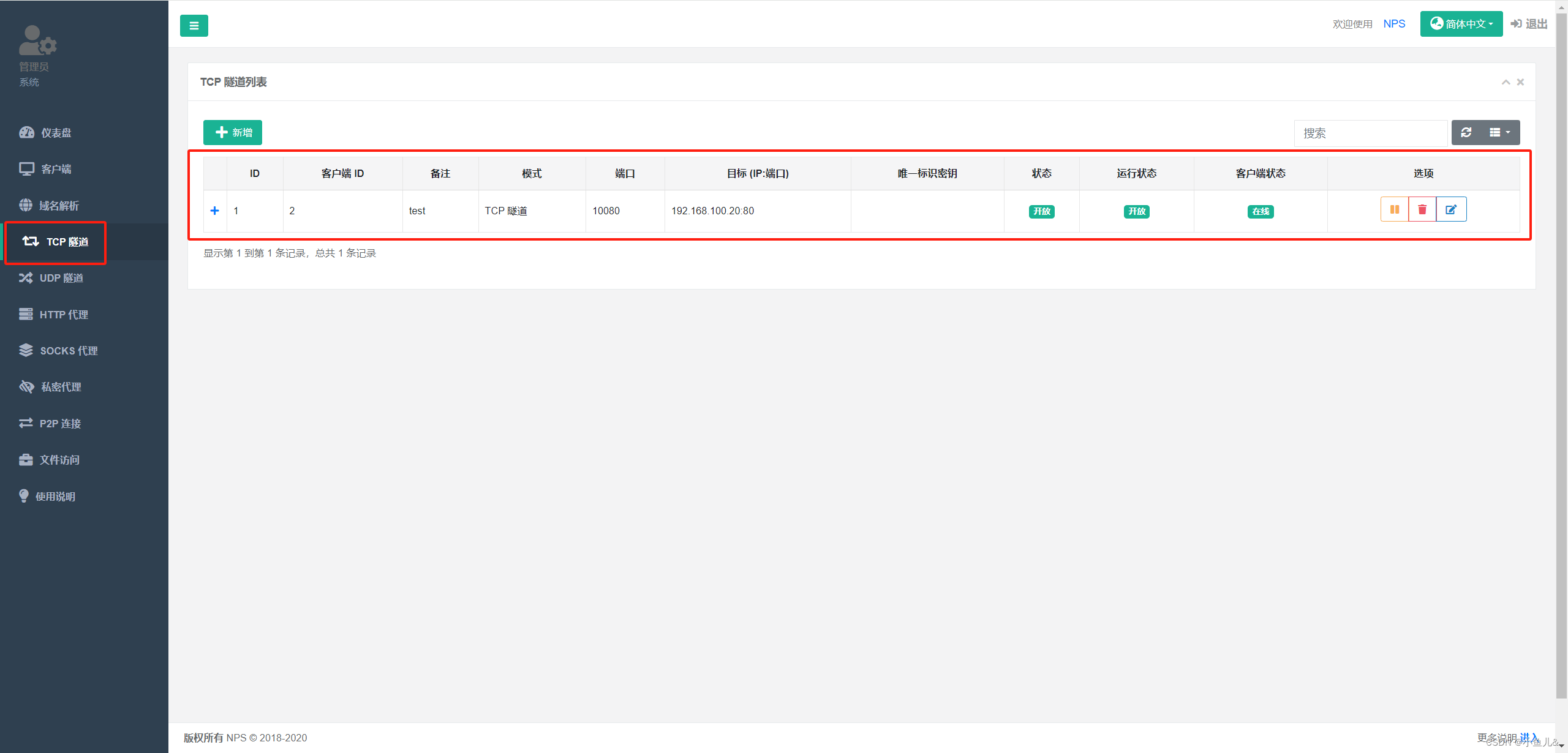Toggle the sidebar hamburger menu button

point(194,26)
